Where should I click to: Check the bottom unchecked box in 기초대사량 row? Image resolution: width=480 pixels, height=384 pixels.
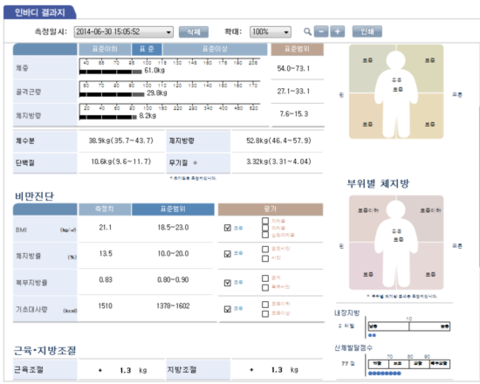pos(265,314)
